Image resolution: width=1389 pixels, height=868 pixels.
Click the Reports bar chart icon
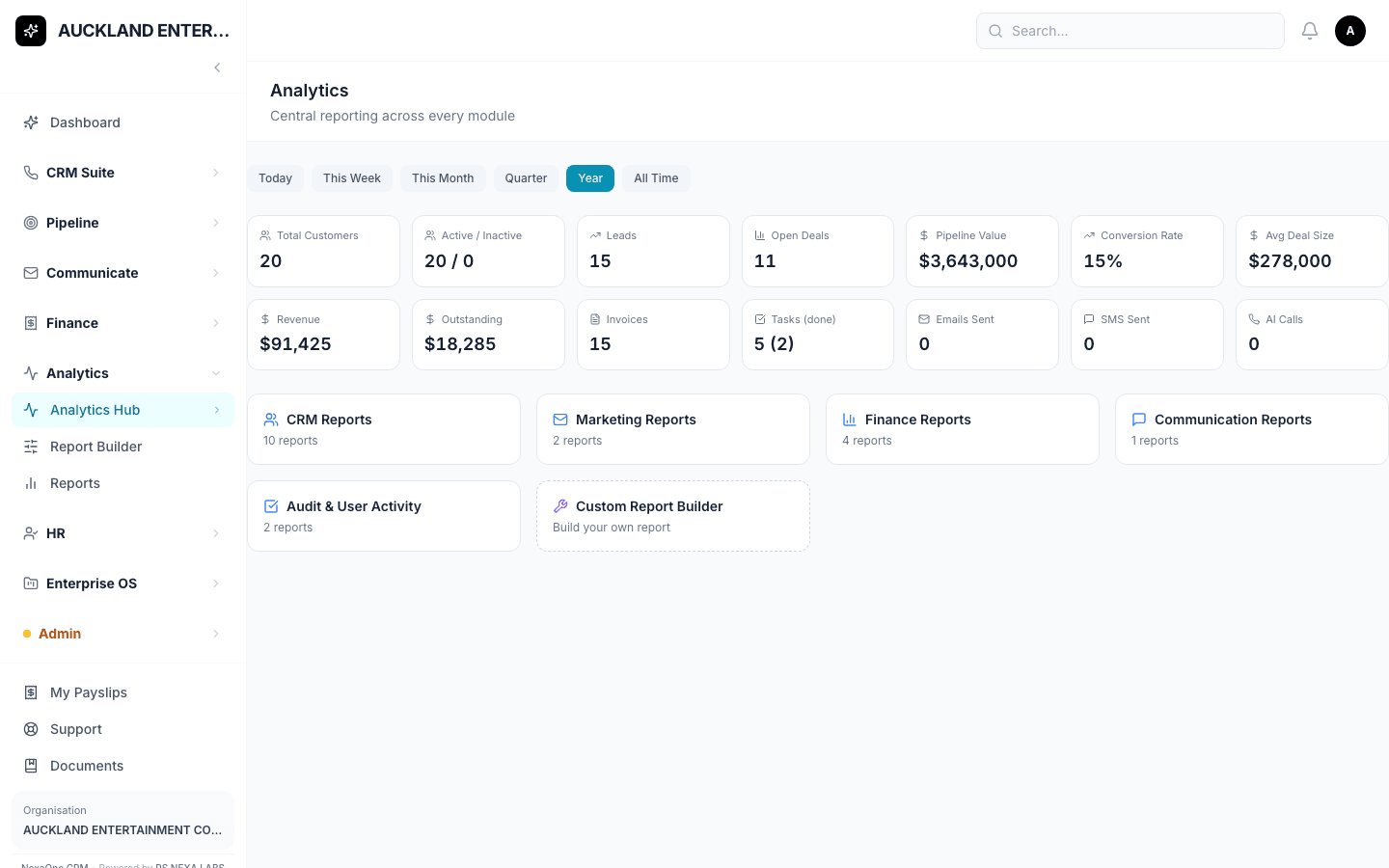click(x=31, y=483)
